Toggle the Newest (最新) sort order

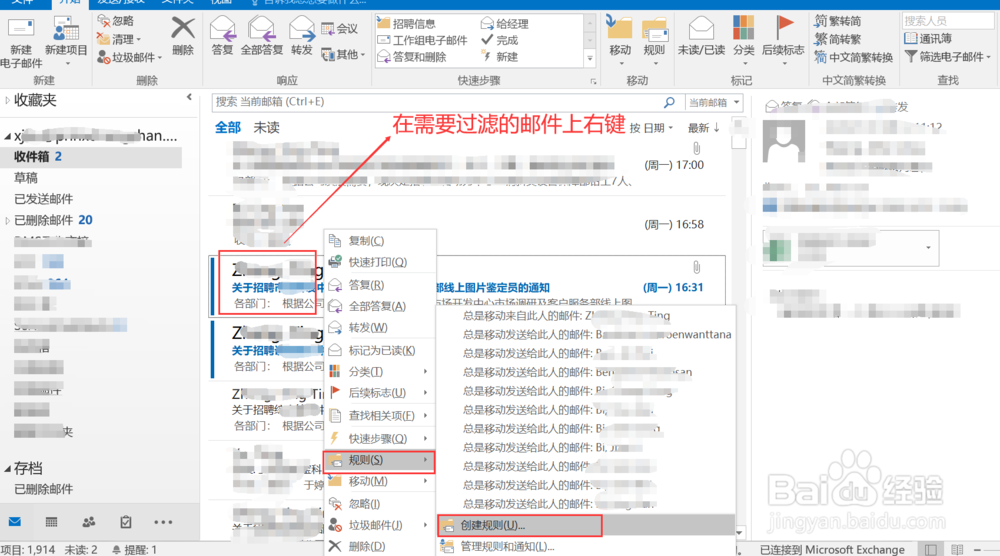[703, 128]
